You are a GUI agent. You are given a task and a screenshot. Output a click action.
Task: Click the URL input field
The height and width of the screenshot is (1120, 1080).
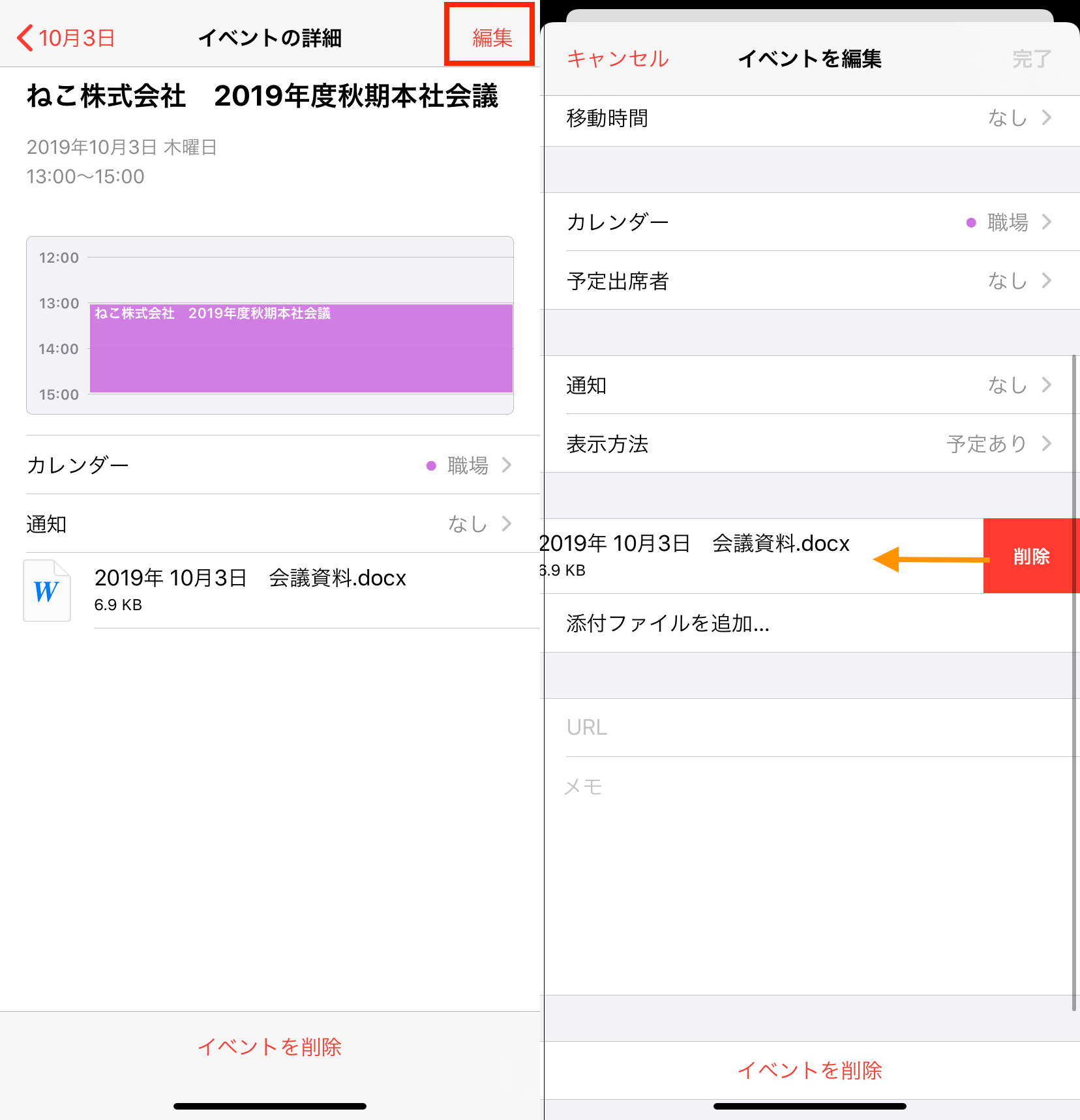[809, 728]
